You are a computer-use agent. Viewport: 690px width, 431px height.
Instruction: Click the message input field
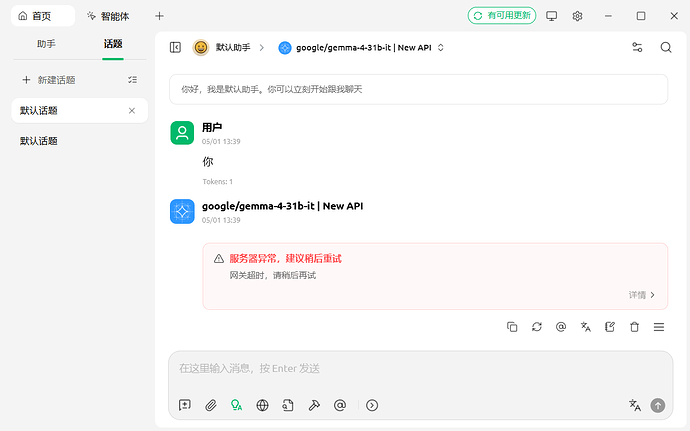point(420,368)
